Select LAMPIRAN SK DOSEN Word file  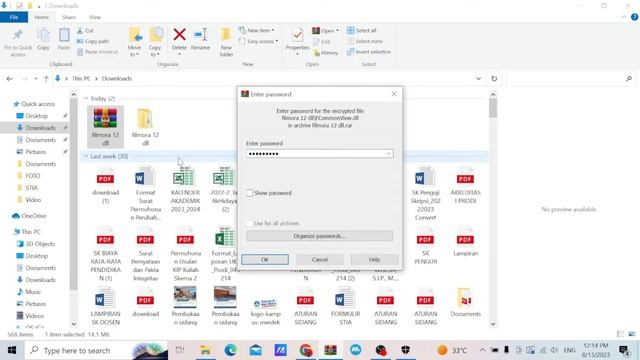(105, 306)
